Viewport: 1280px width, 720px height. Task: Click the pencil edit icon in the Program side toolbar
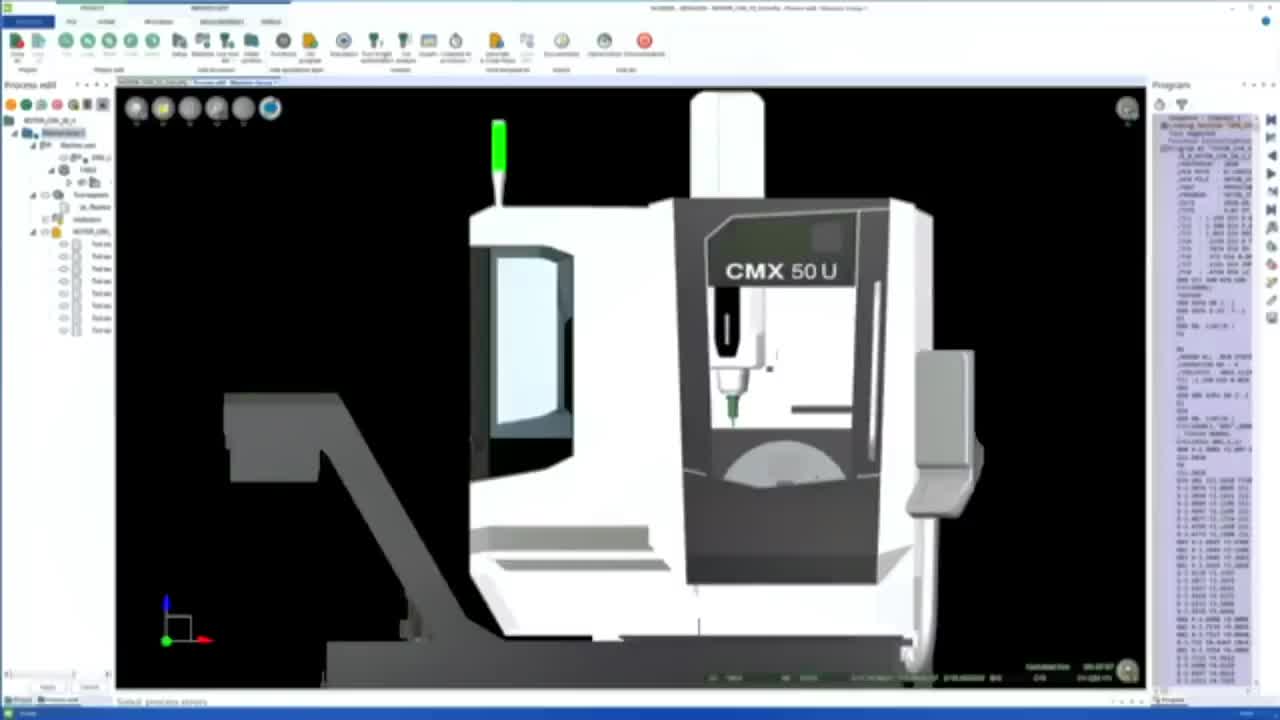coord(1272,300)
